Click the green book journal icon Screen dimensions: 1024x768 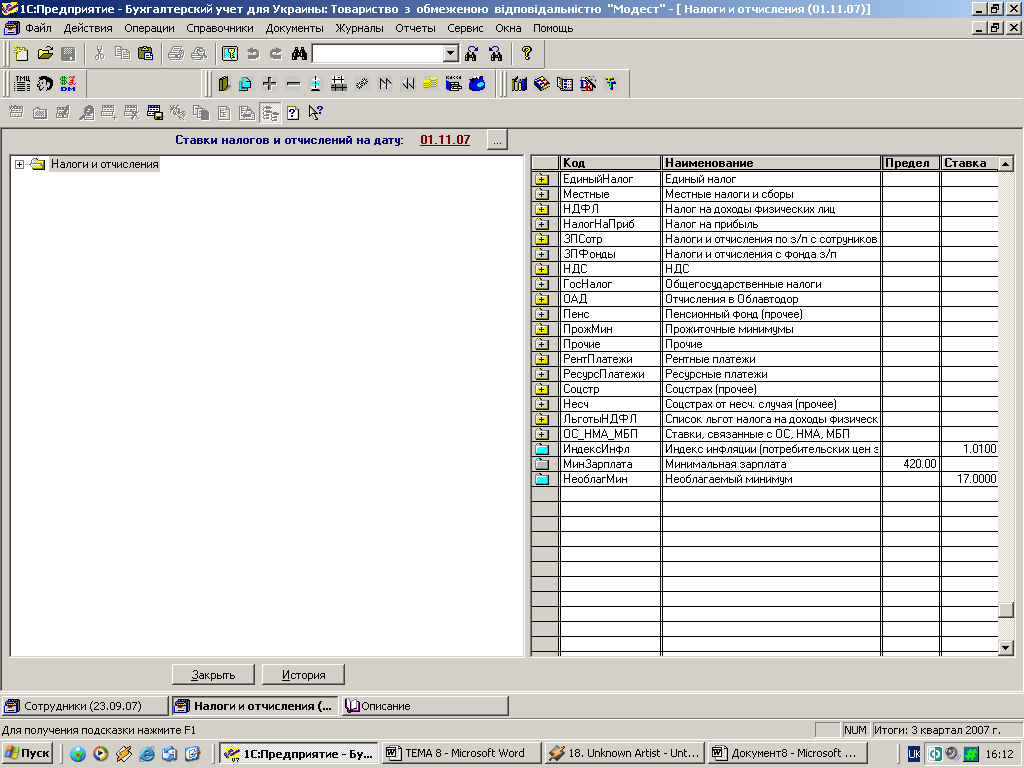(x=224, y=84)
